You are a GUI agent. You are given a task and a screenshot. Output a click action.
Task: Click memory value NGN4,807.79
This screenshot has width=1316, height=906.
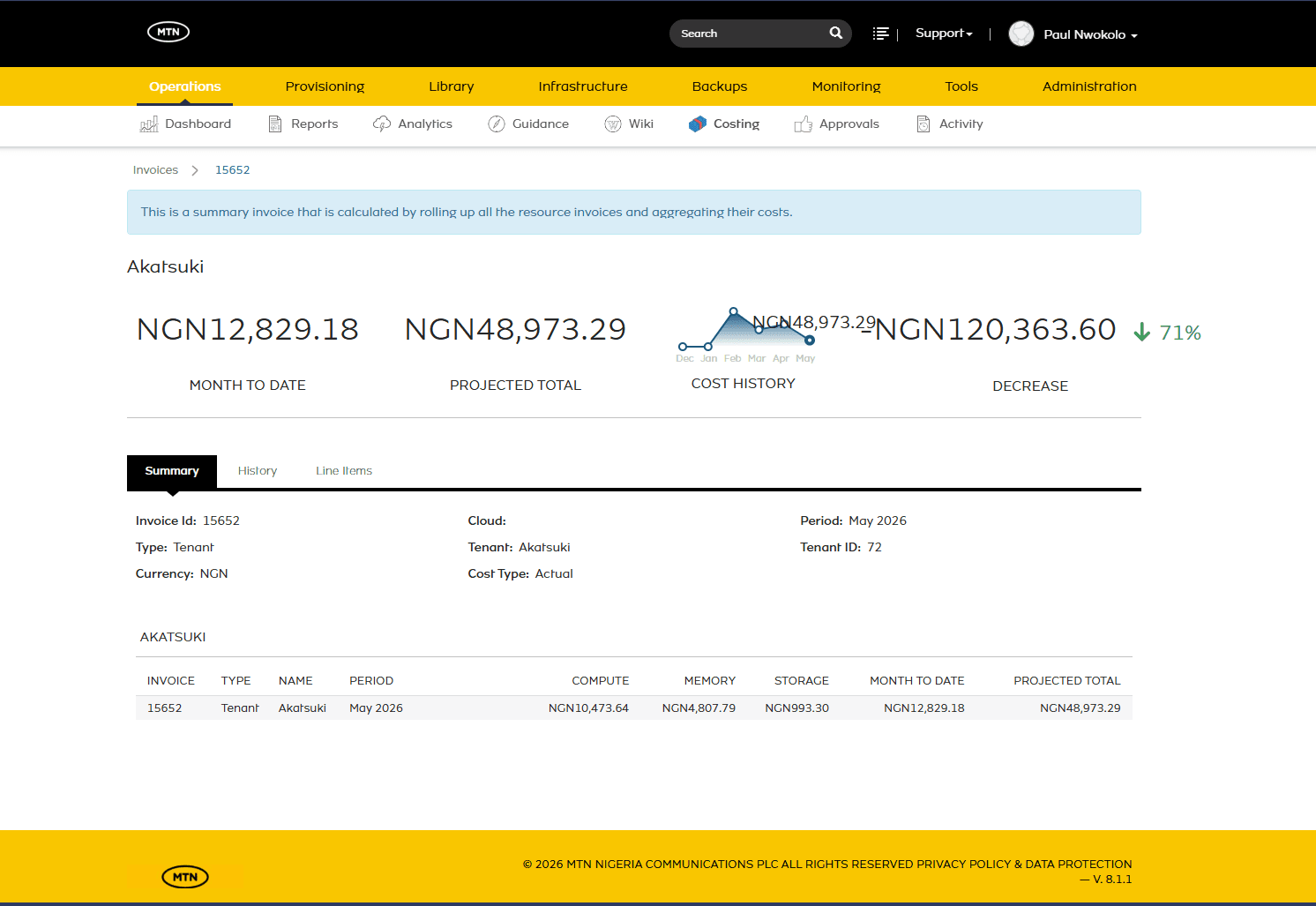pos(699,708)
